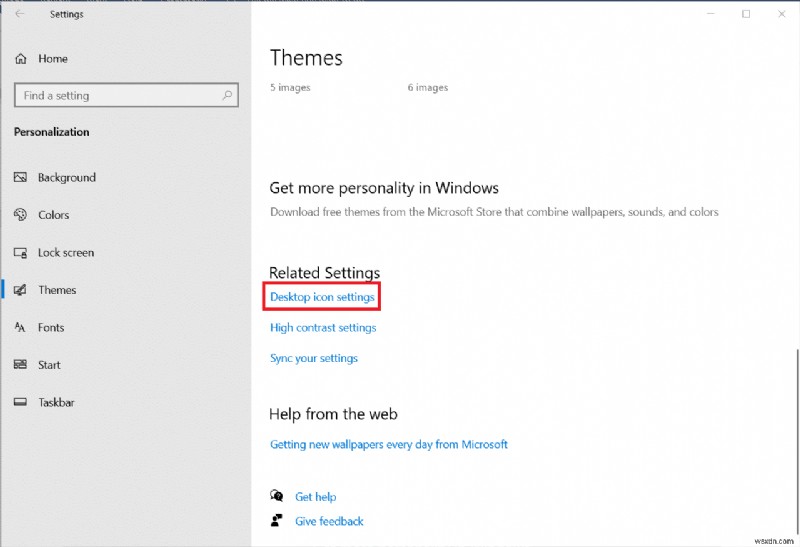800x547 pixels.
Task: Click the Give feedback person icon
Action: pyautogui.click(x=277, y=521)
